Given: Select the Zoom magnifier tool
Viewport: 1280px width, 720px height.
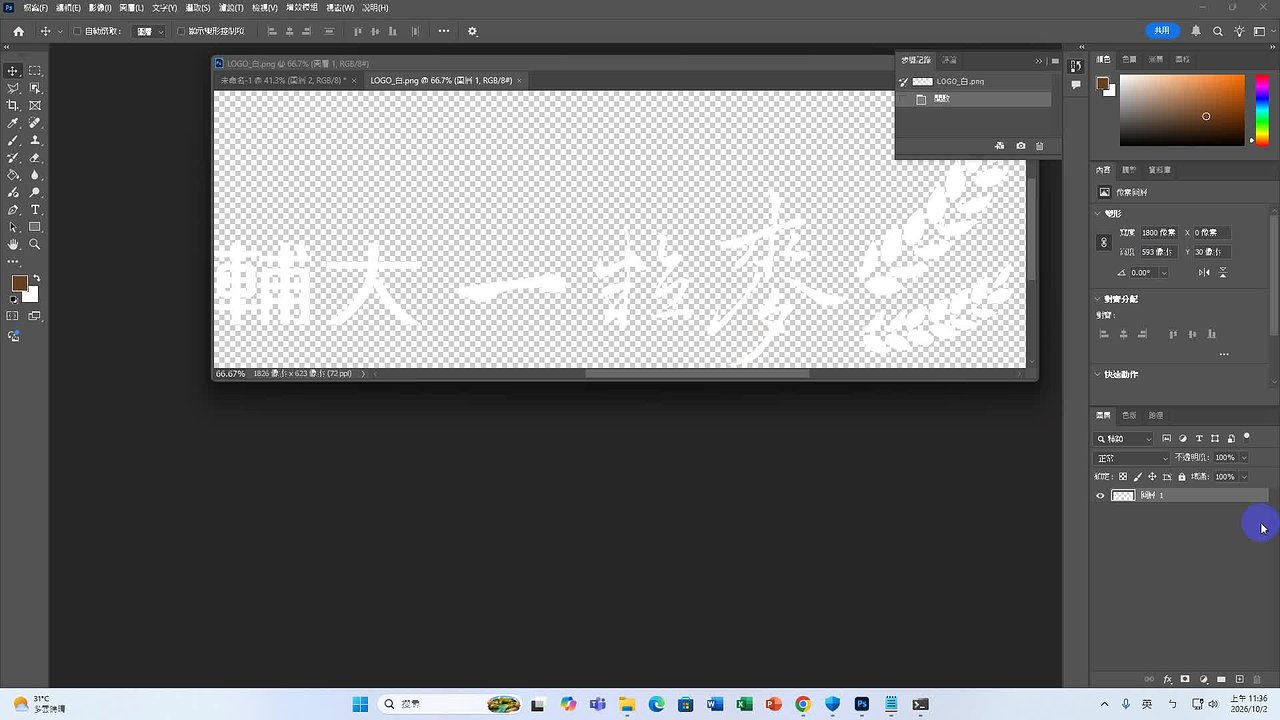Looking at the screenshot, I should point(35,244).
